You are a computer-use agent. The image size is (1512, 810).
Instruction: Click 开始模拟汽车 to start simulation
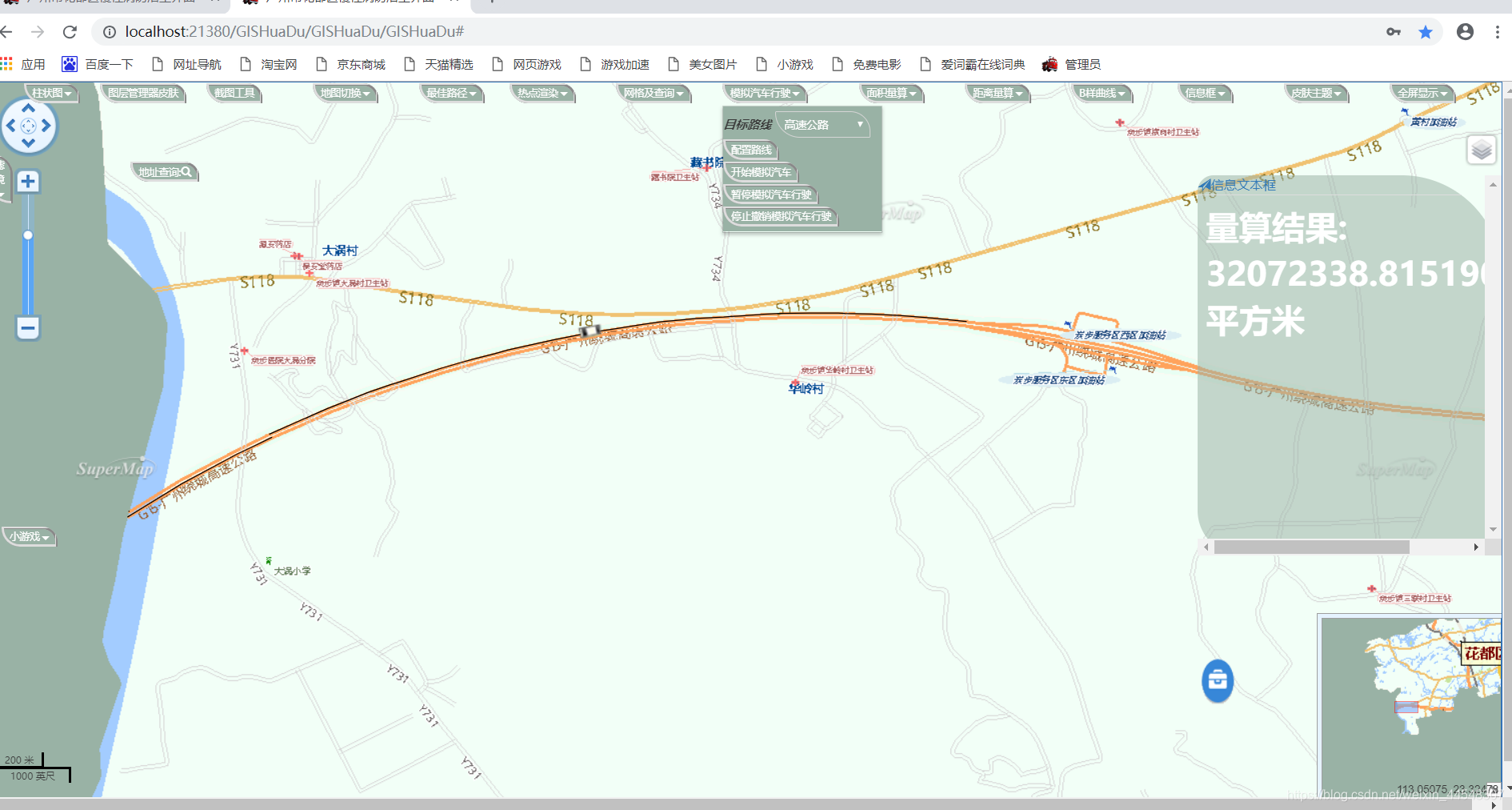[x=761, y=172]
